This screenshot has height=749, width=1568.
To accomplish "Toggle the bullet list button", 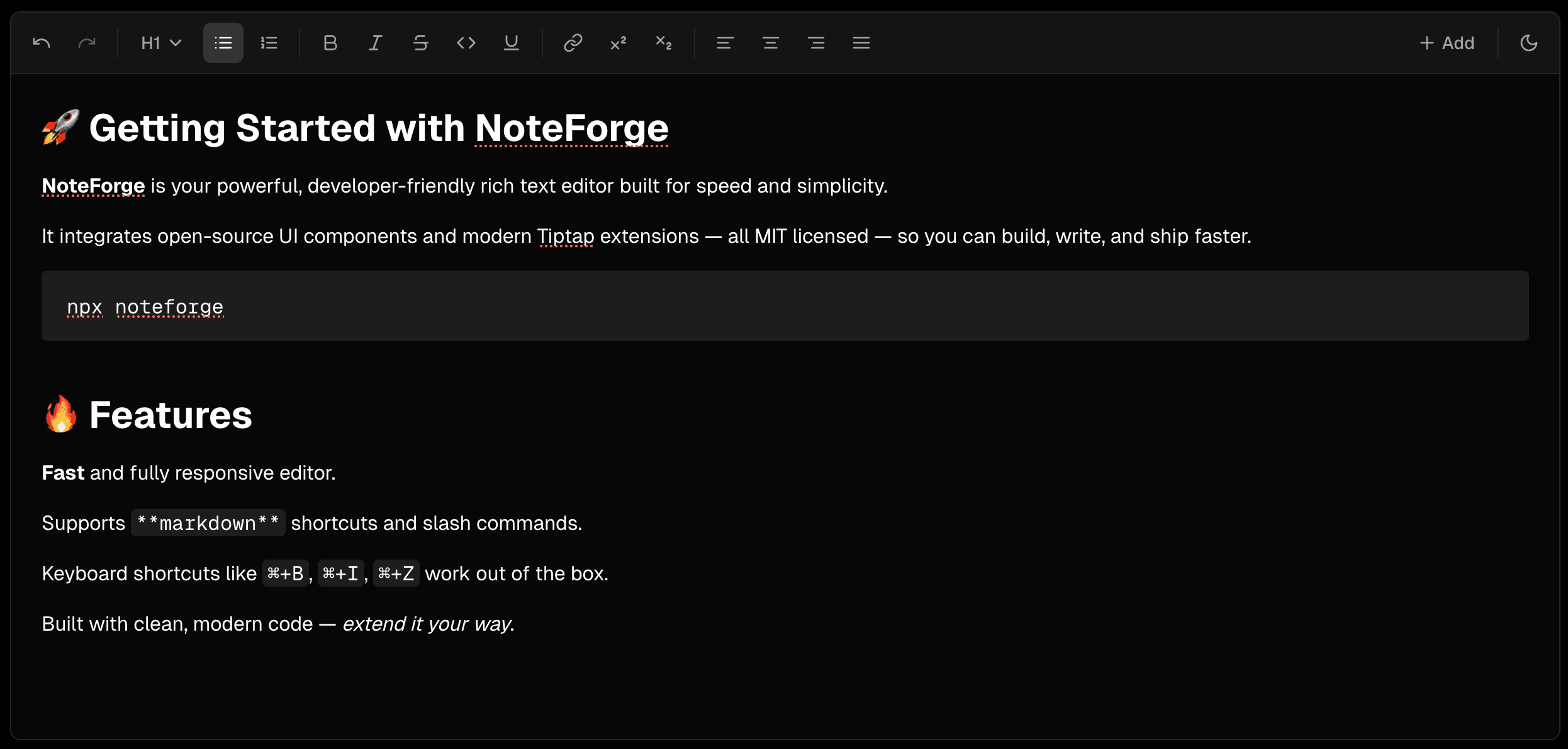I will coord(223,43).
